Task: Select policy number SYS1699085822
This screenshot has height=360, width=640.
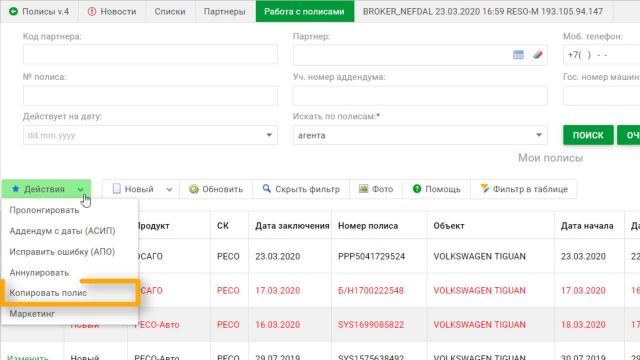Action: coord(371,324)
